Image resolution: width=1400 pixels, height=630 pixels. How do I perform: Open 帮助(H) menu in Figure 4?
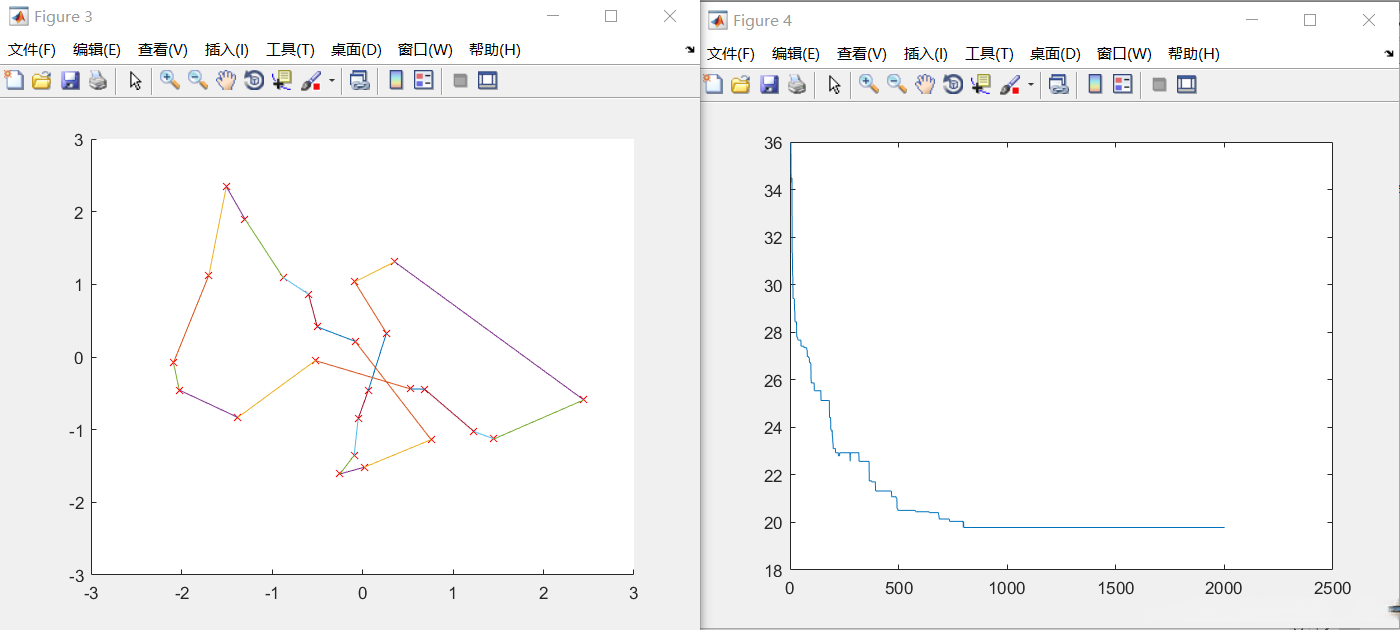(1194, 54)
